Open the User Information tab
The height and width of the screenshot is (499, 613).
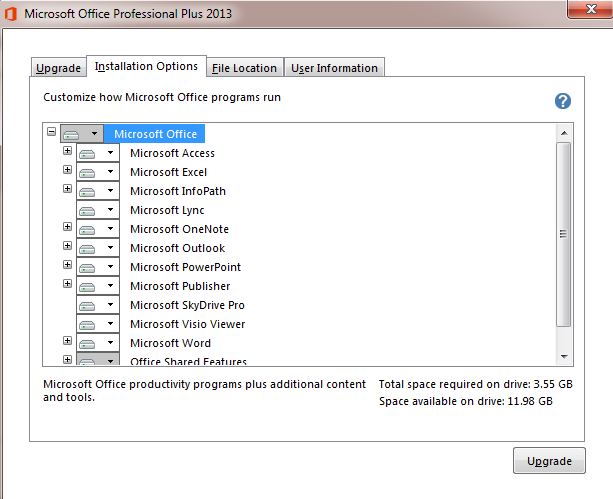[x=334, y=68]
